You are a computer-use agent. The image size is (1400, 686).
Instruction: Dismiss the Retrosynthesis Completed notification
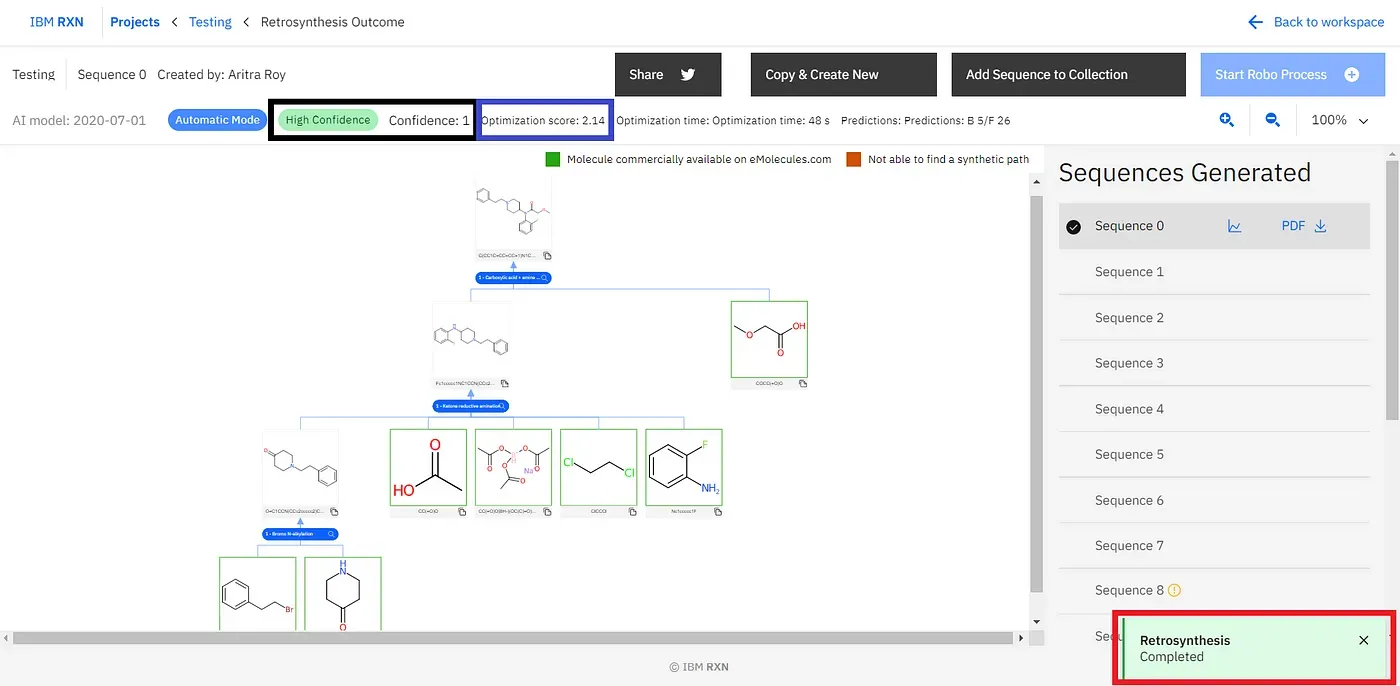pyautogui.click(x=1364, y=640)
